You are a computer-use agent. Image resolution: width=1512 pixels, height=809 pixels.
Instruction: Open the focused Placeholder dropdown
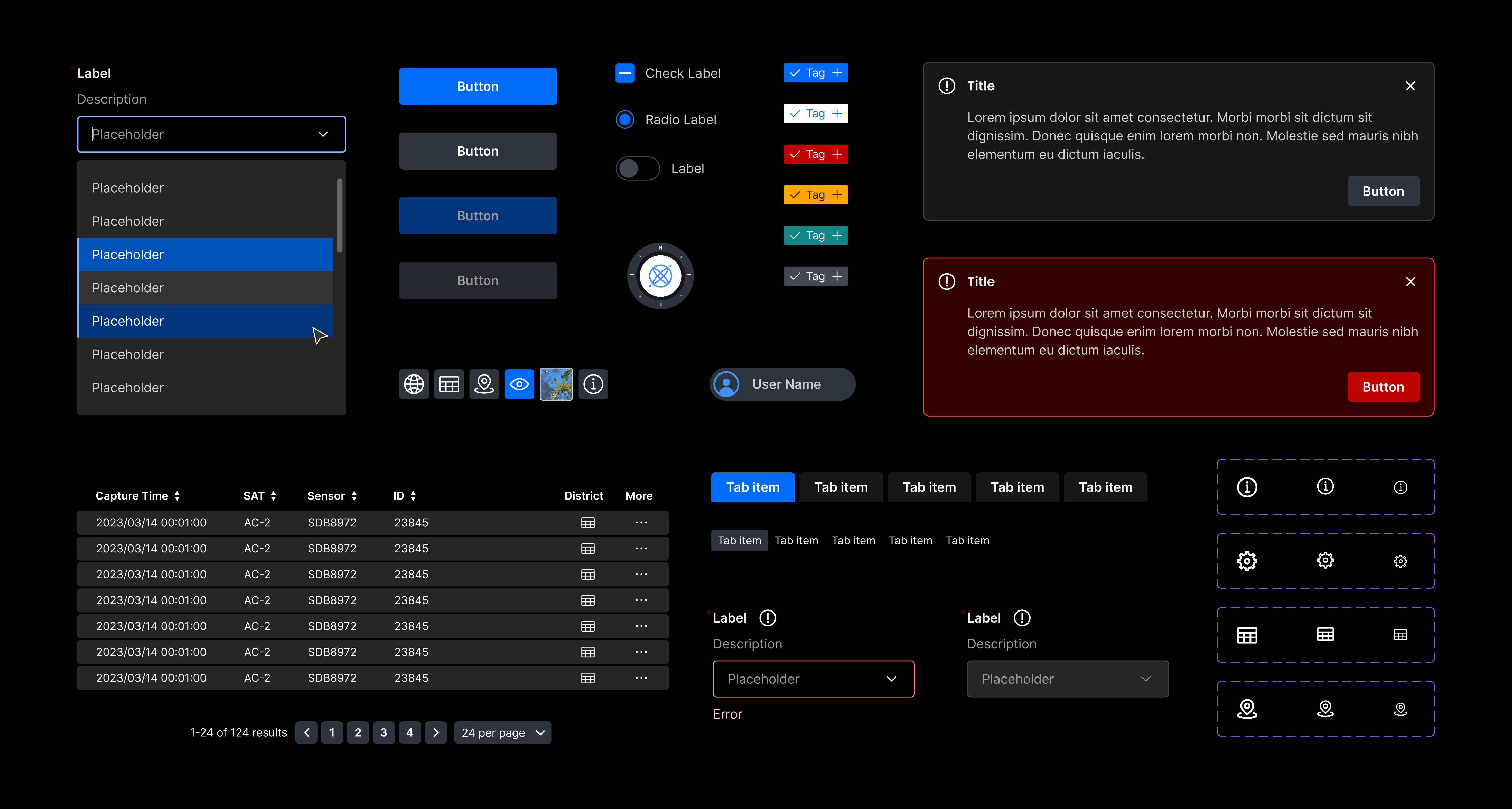tap(211, 134)
